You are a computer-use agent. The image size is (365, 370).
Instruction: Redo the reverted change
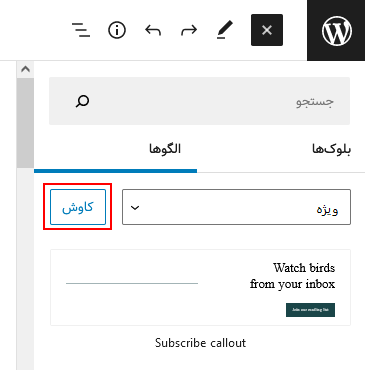click(189, 30)
